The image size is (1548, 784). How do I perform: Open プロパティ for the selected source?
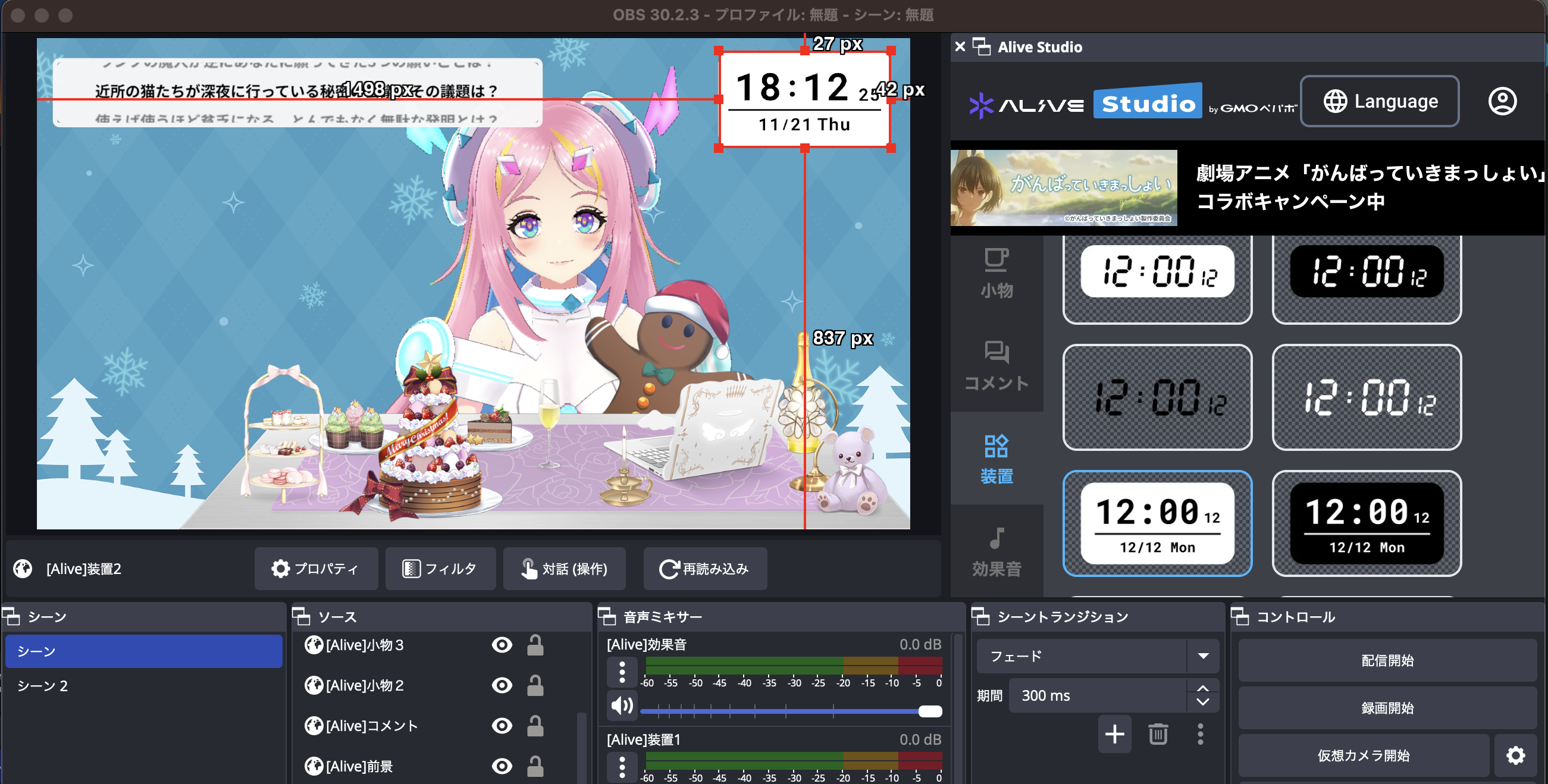315,568
